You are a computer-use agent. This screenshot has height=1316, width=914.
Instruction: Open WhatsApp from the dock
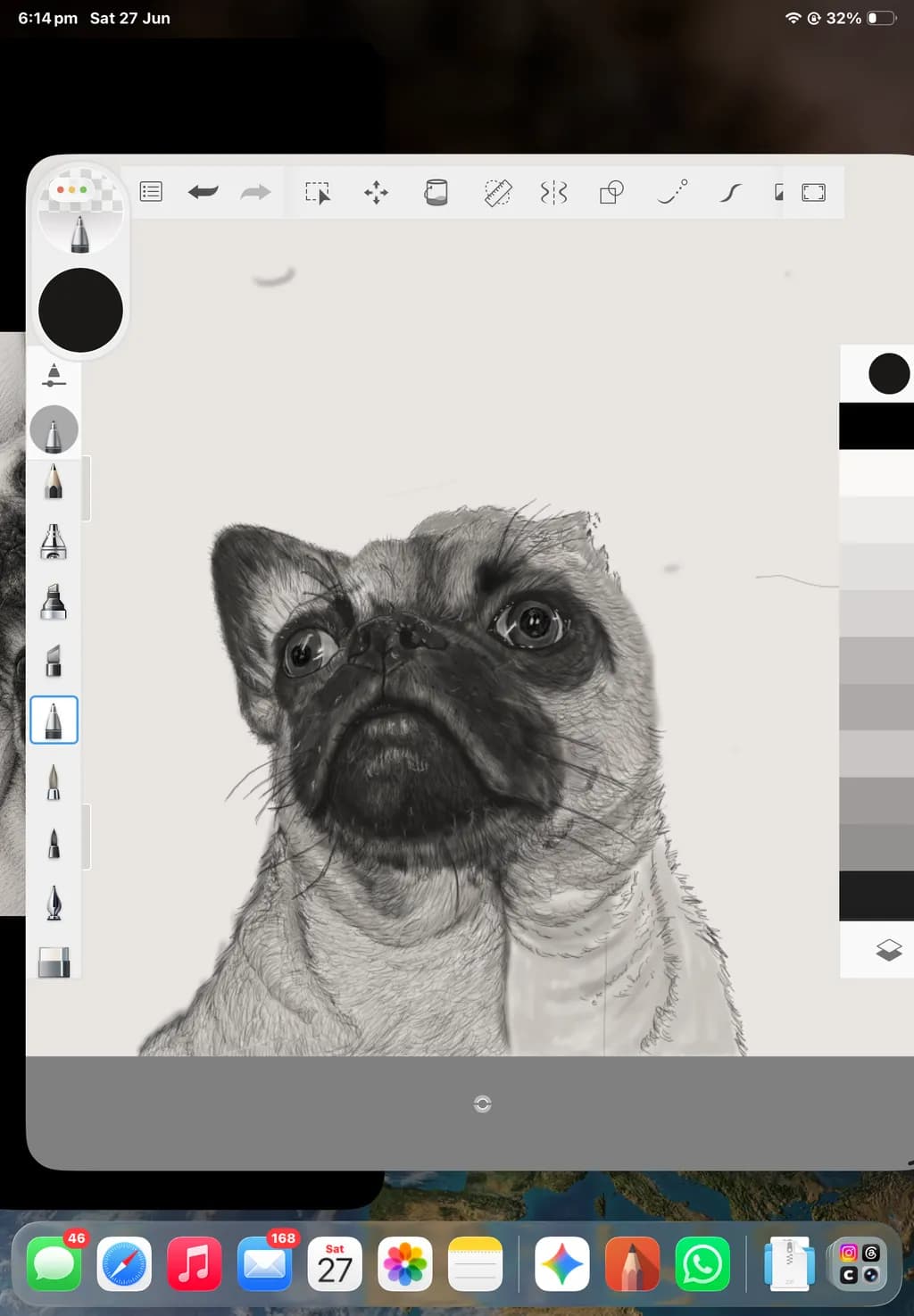click(x=702, y=1264)
